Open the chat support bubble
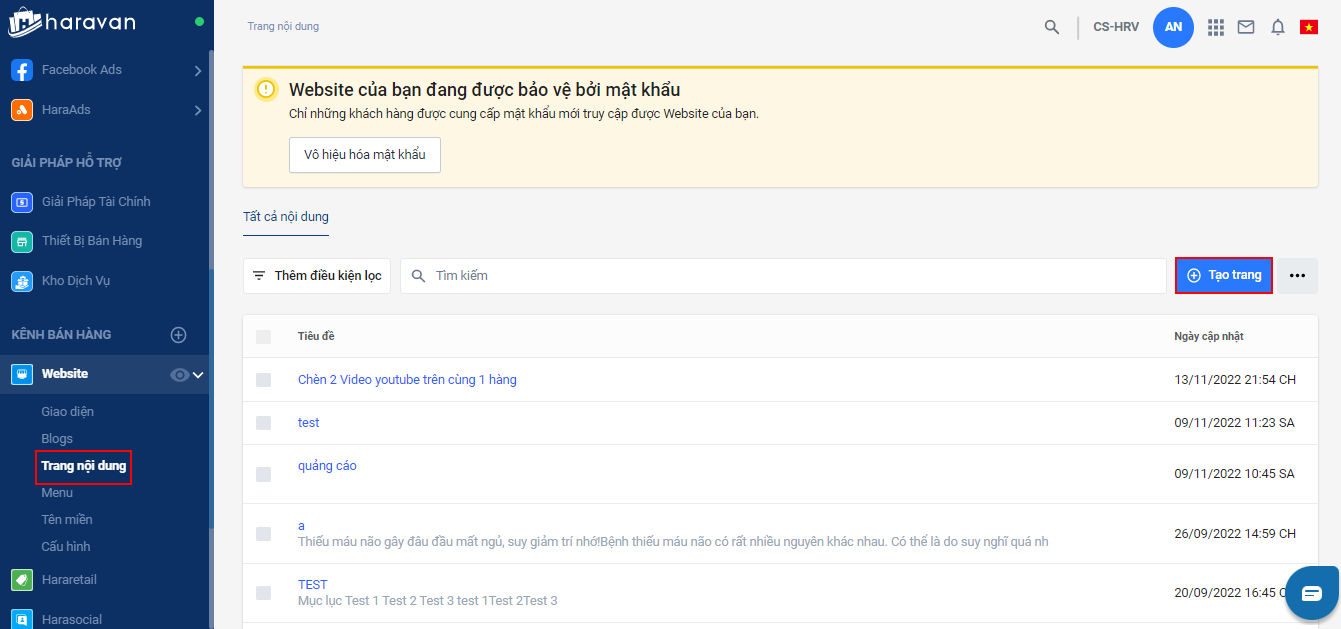The height and width of the screenshot is (629, 1341). pos(1311,592)
